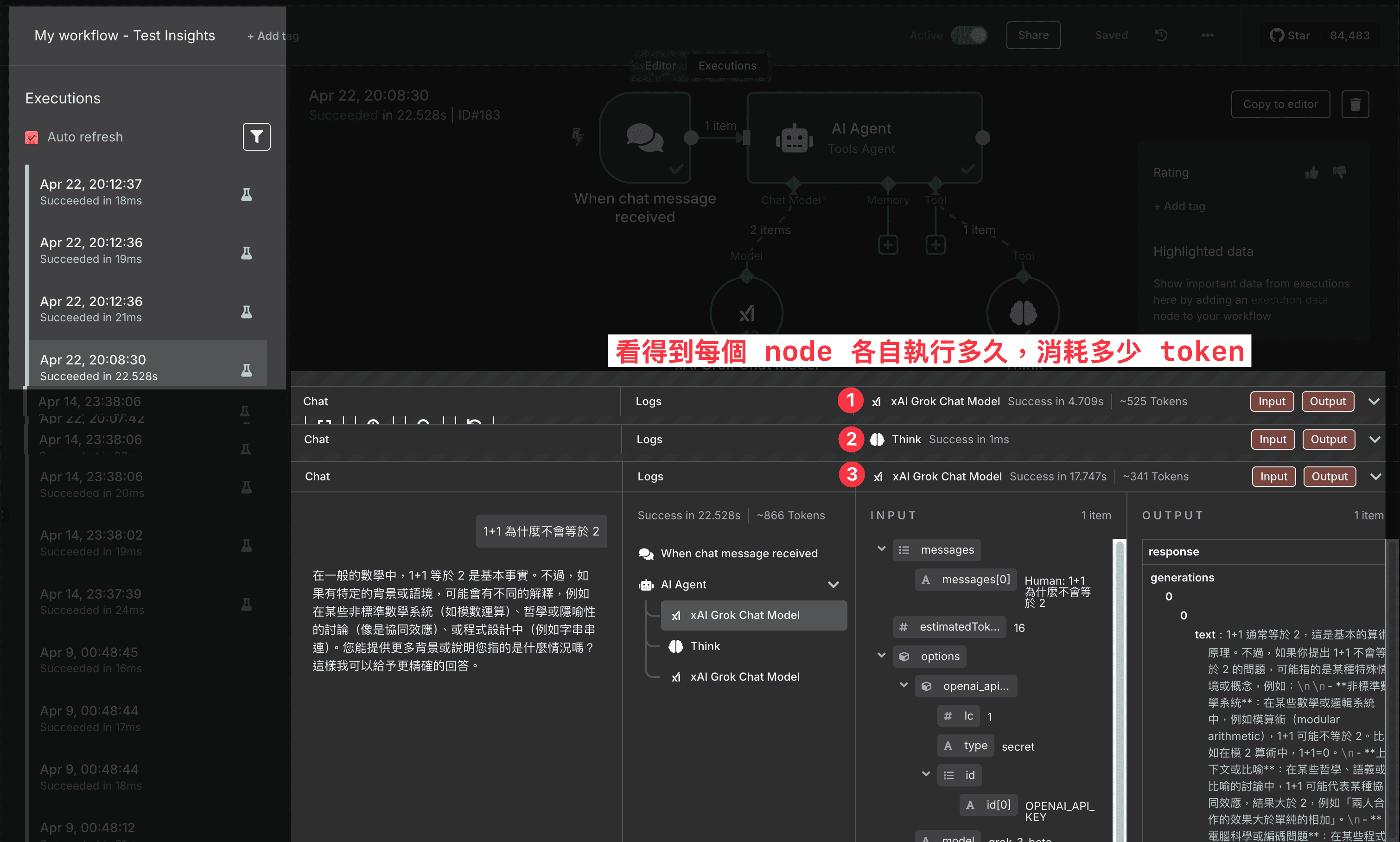Collapse the AI Agent subtree chevron
1400x842 pixels.
[x=834, y=584]
